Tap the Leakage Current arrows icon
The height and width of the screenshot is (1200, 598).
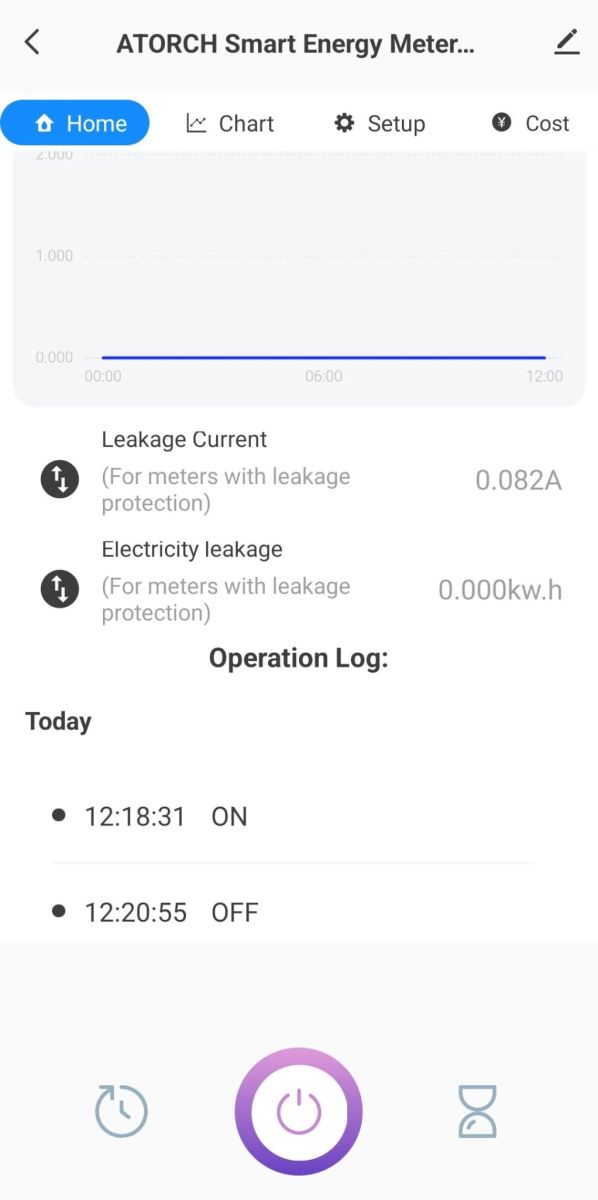pos(59,479)
